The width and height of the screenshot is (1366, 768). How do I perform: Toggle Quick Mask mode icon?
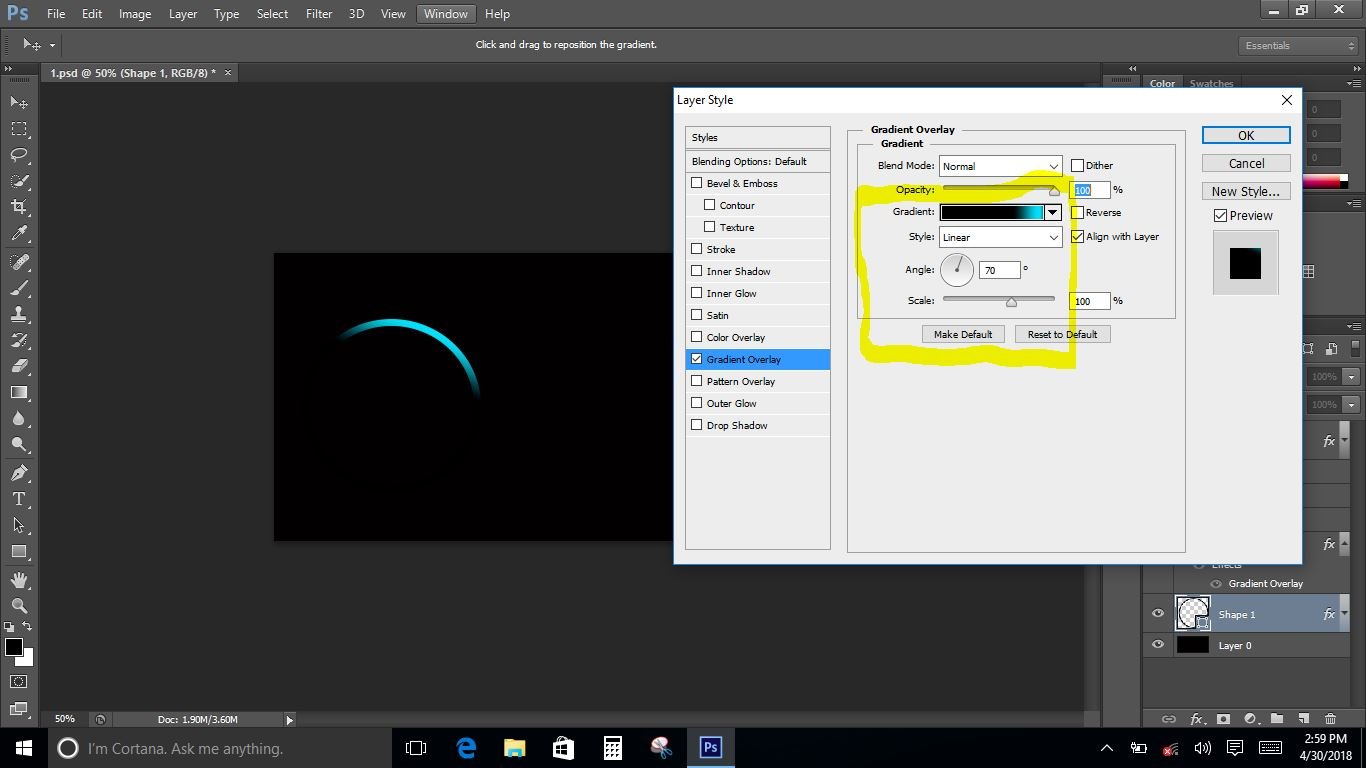pyautogui.click(x=19, y=681)
